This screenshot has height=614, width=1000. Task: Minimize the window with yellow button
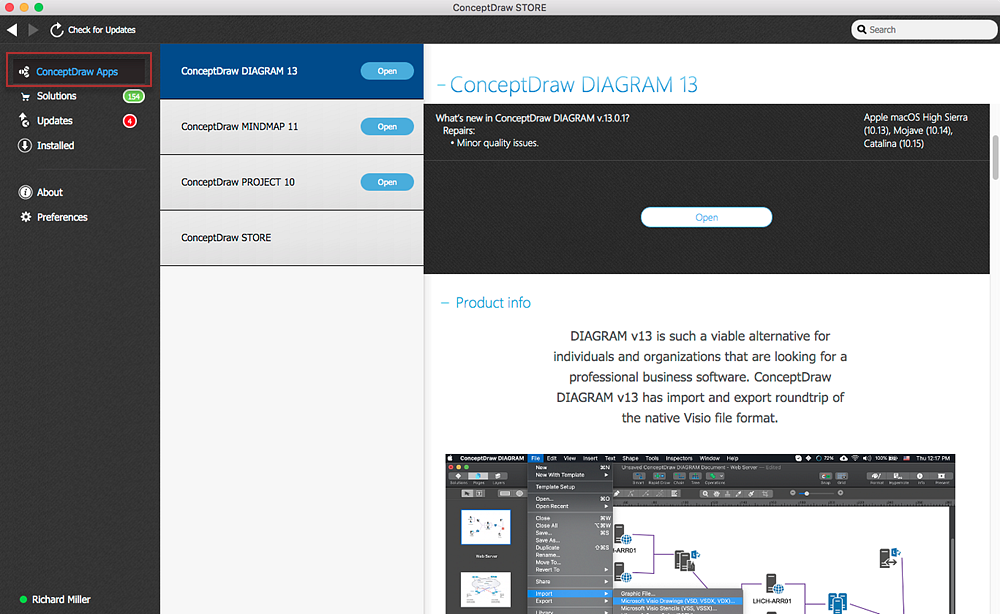pos(24,7)
